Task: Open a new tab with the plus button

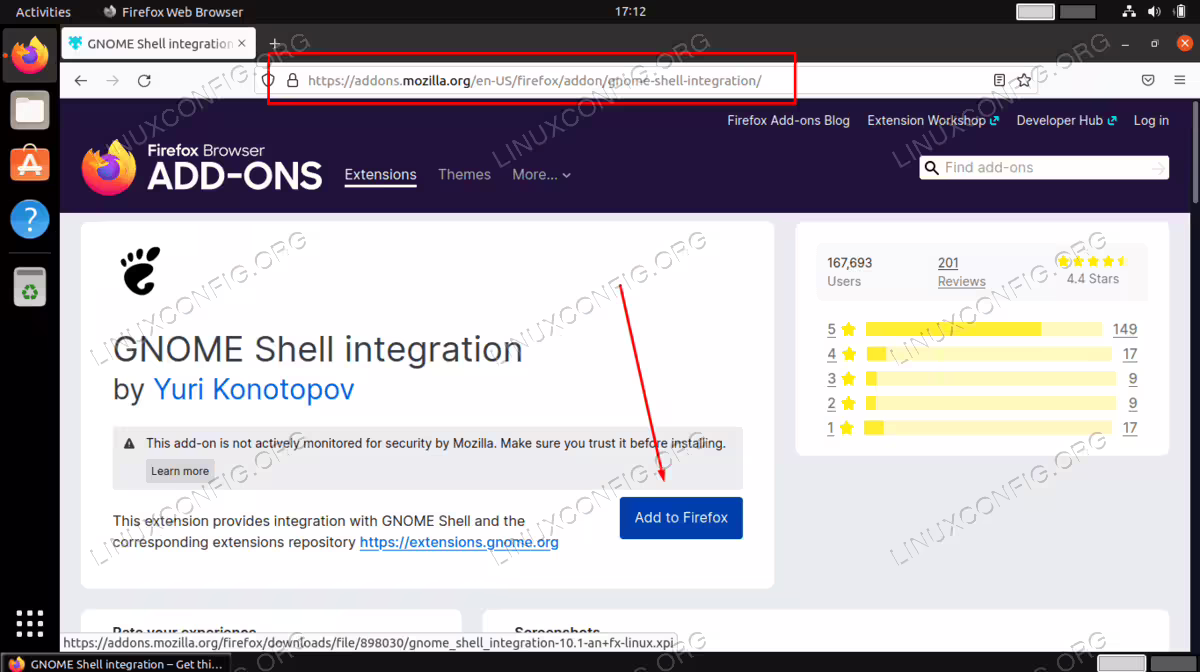Action: click(x=275, y=44)
